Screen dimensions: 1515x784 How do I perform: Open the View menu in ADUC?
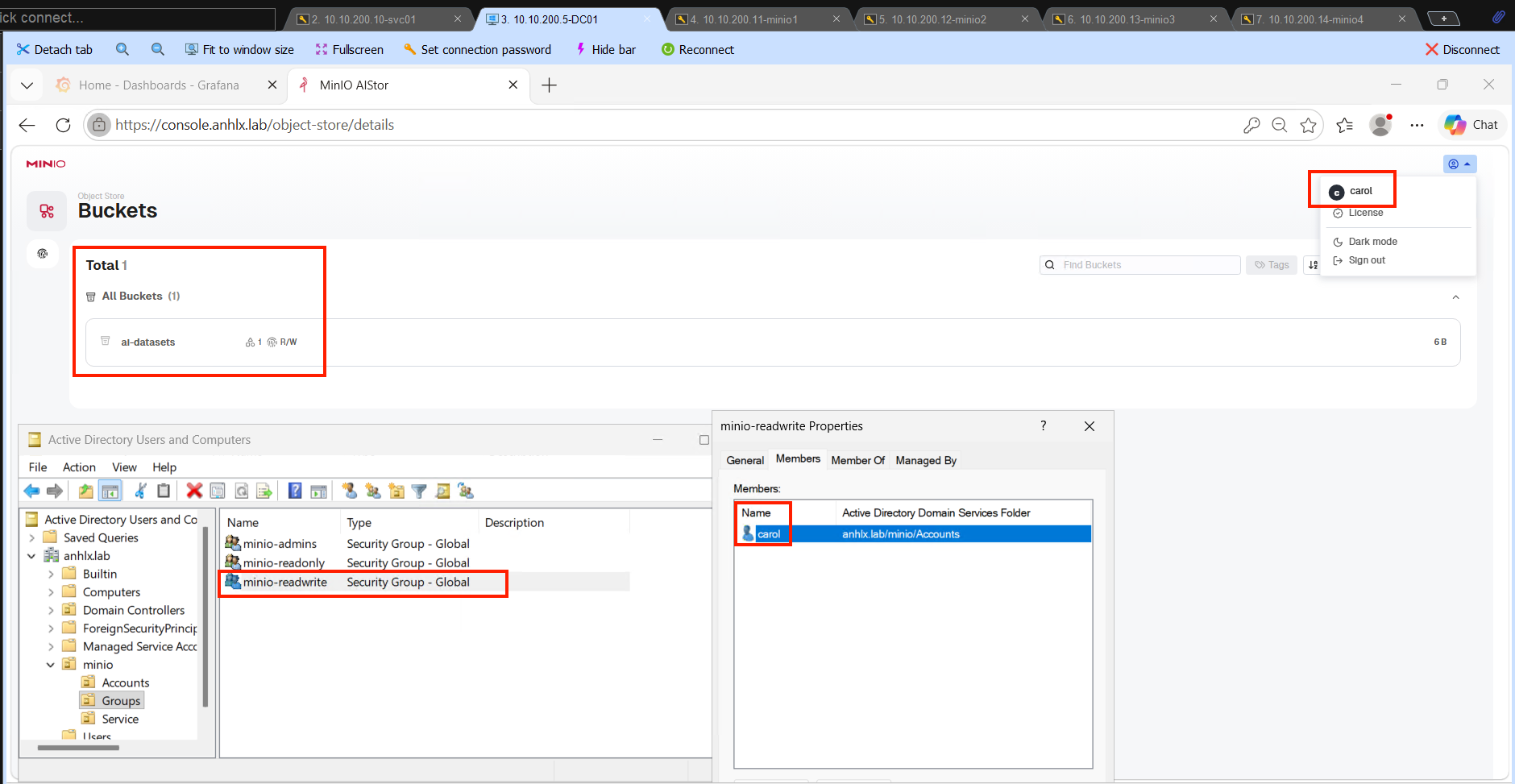[x=124, y=467]
